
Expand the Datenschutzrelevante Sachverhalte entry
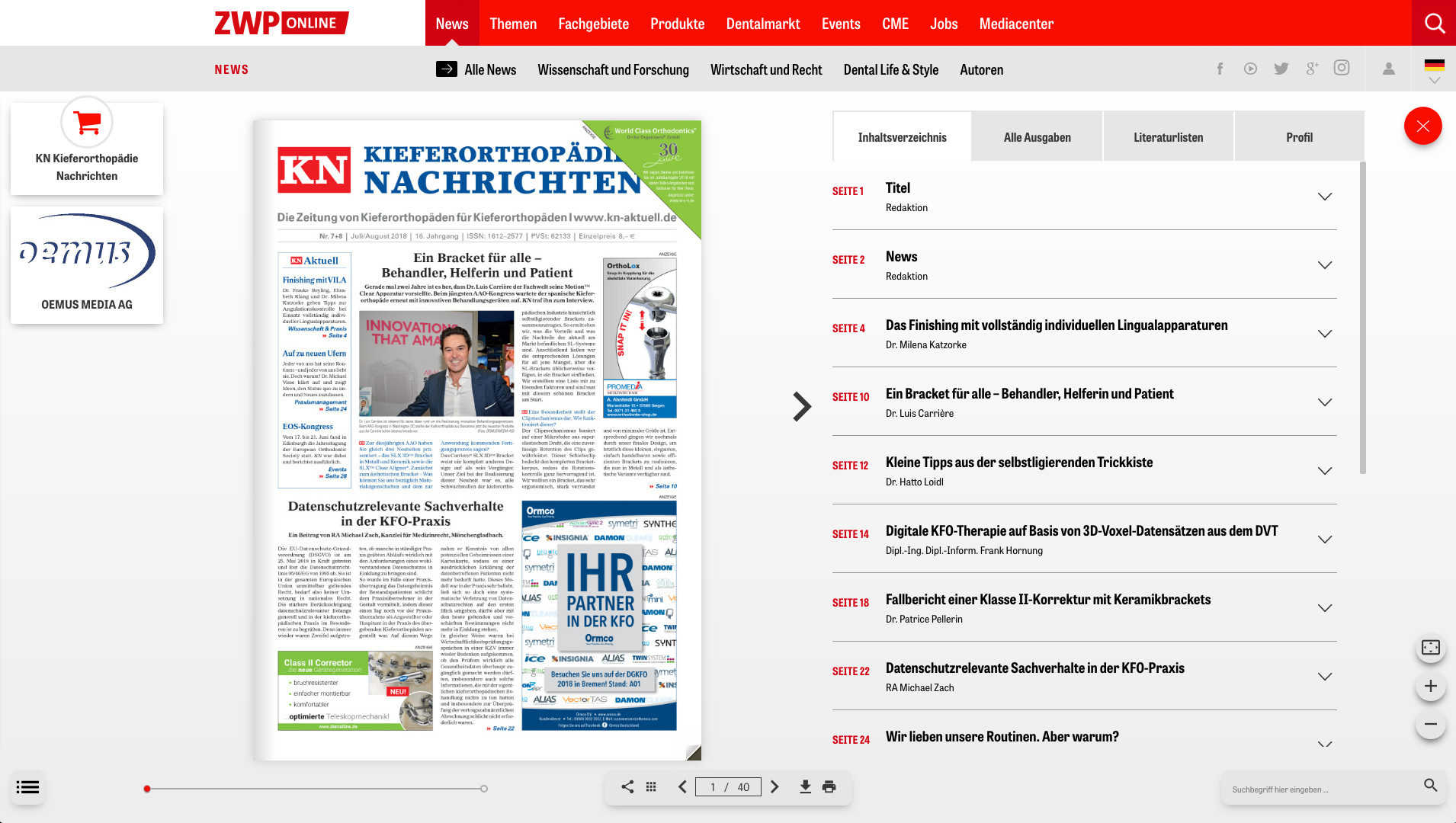[x=1325, y=677]
